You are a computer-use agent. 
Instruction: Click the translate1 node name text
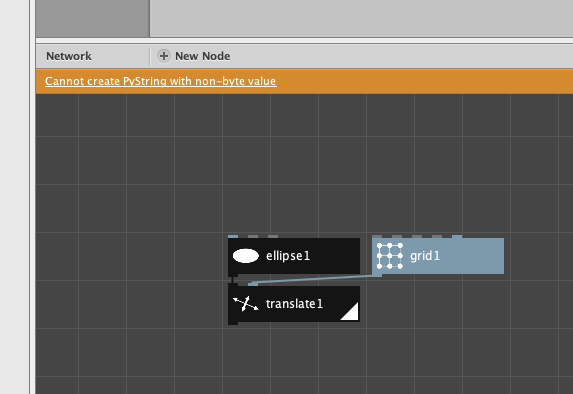pyautogui.click(x=294, y=304)
